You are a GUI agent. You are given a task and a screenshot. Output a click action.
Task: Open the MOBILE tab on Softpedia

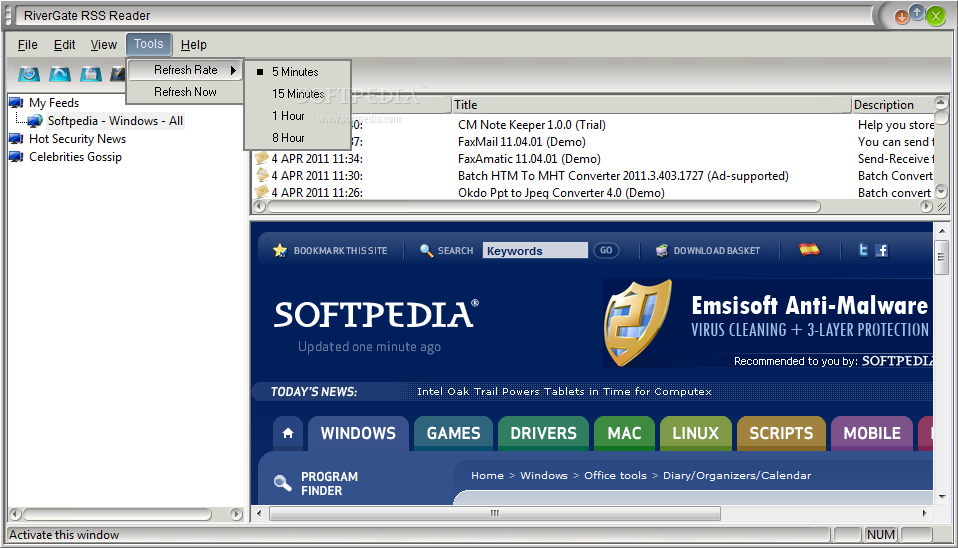coord(872,433)
